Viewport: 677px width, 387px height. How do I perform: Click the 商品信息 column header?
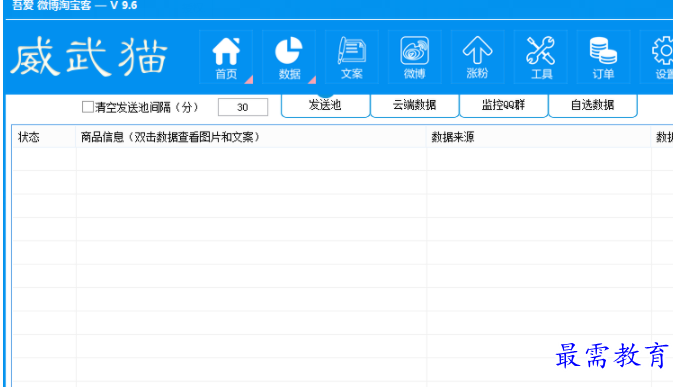click(x=251, y=137)
